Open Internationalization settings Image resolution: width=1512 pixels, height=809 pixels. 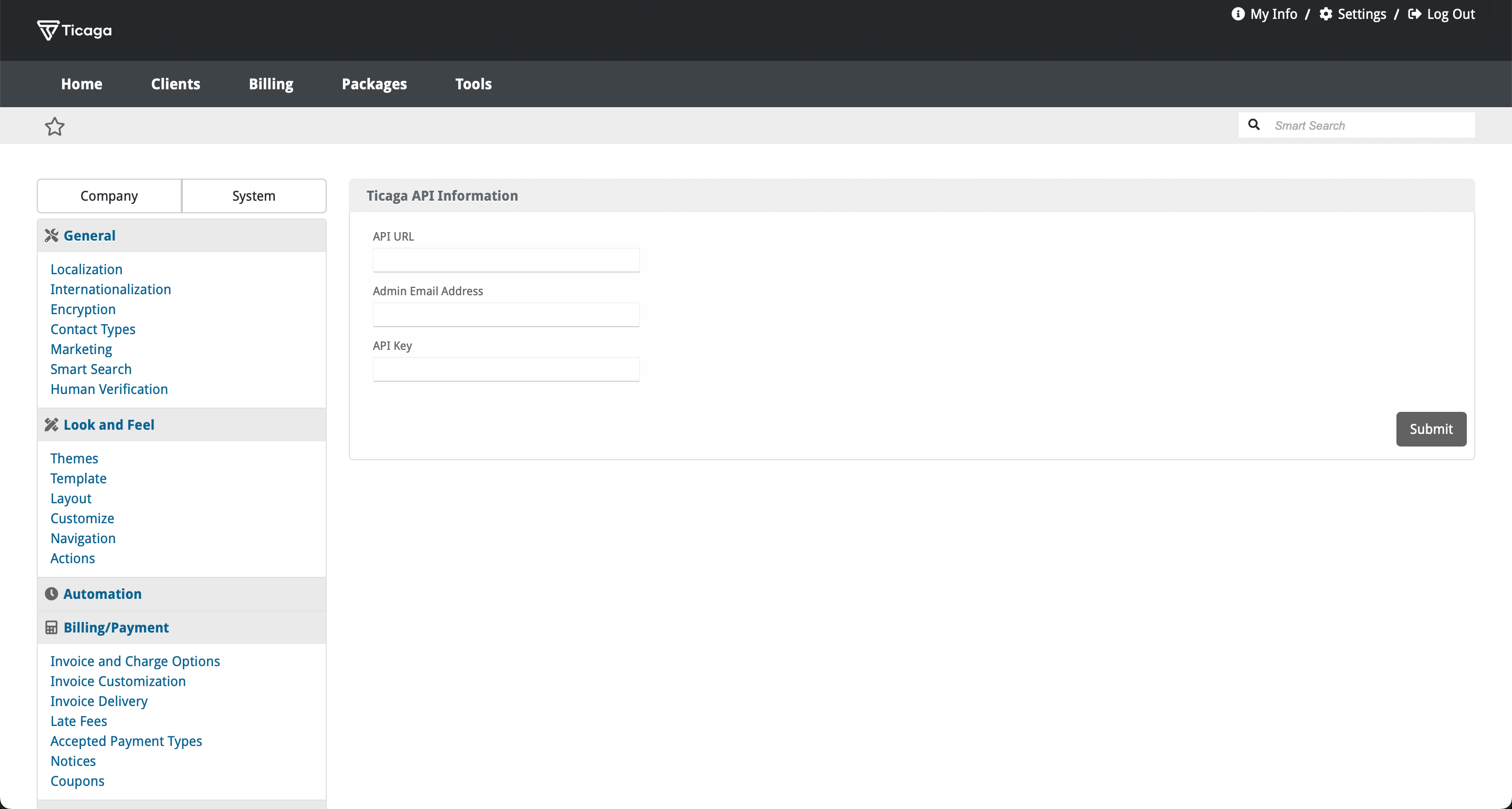[x=110, y=289]
